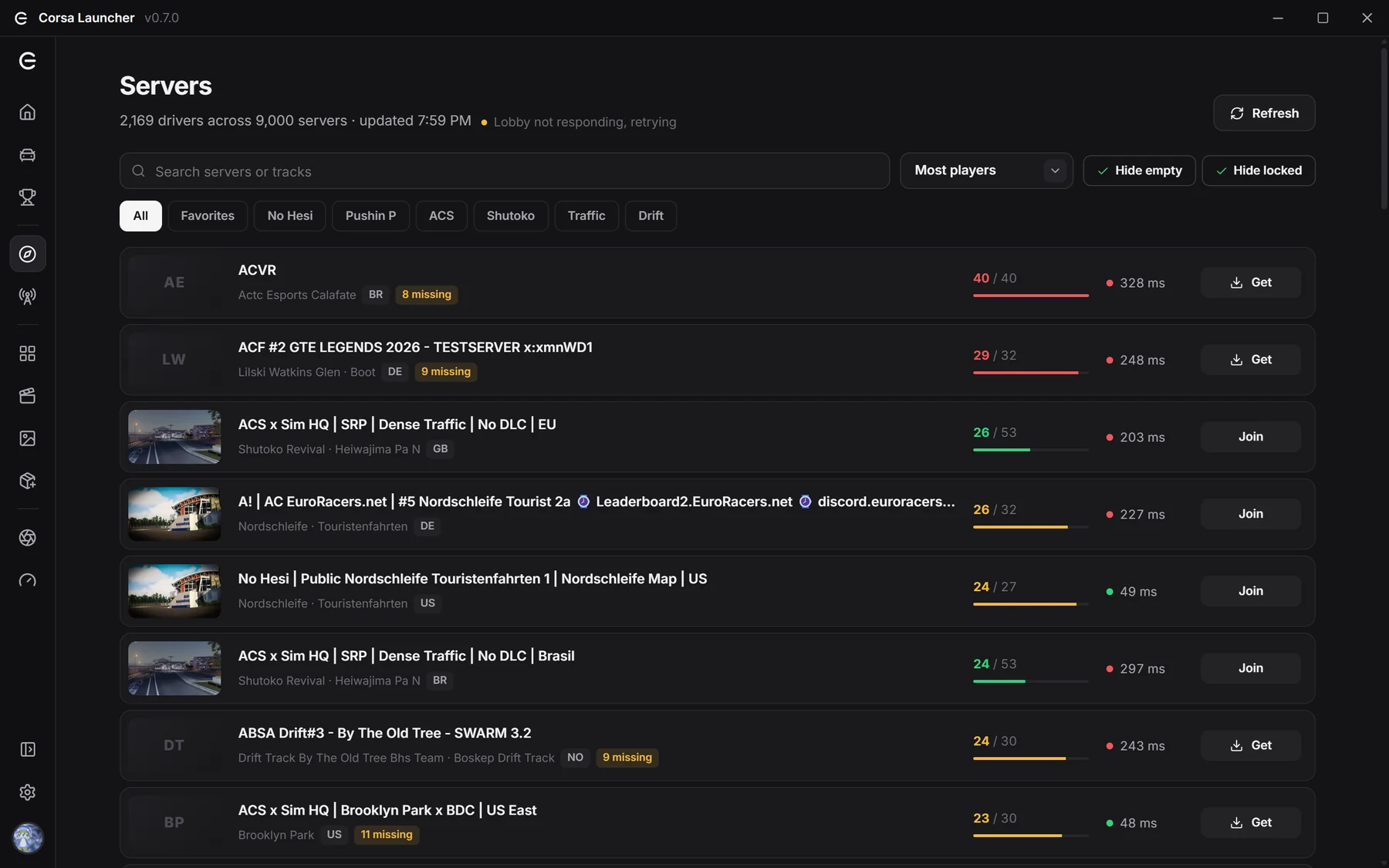Refresh the server list
Image resolution: width=1389 pixels, height=868 pixels.
1264,113
